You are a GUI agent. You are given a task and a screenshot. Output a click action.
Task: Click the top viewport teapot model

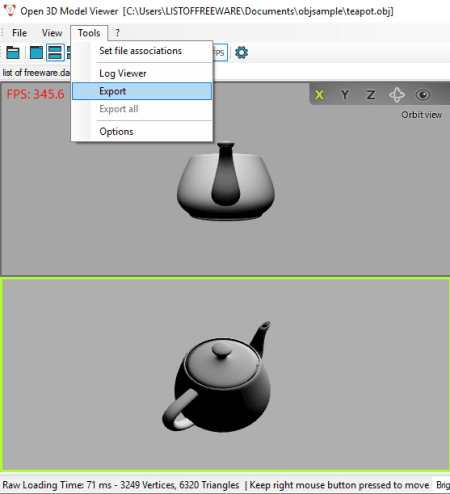[226, 181]
